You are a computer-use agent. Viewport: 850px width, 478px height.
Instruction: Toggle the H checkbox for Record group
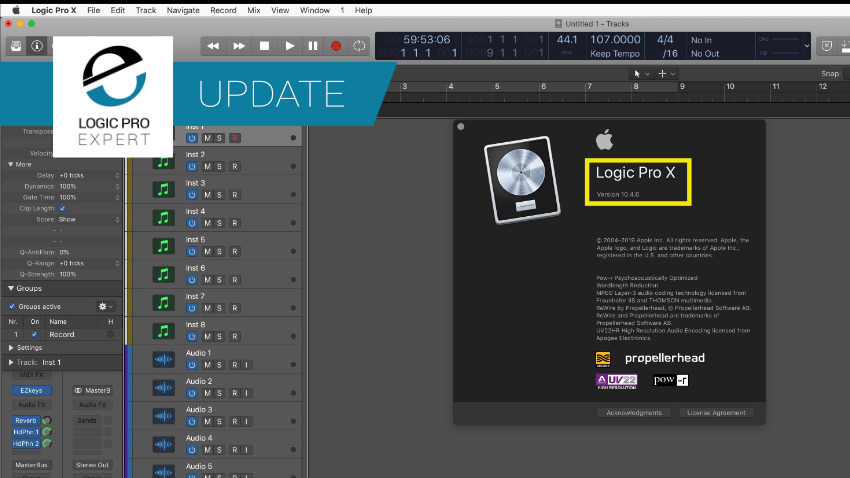111,334
